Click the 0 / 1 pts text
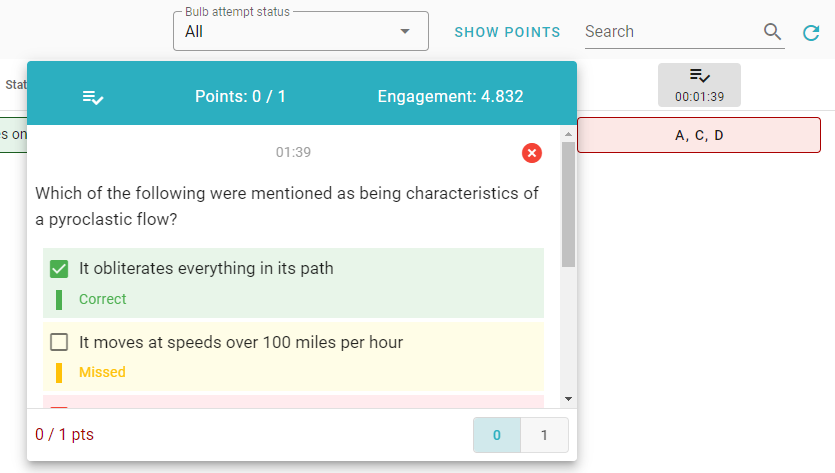 64,435
